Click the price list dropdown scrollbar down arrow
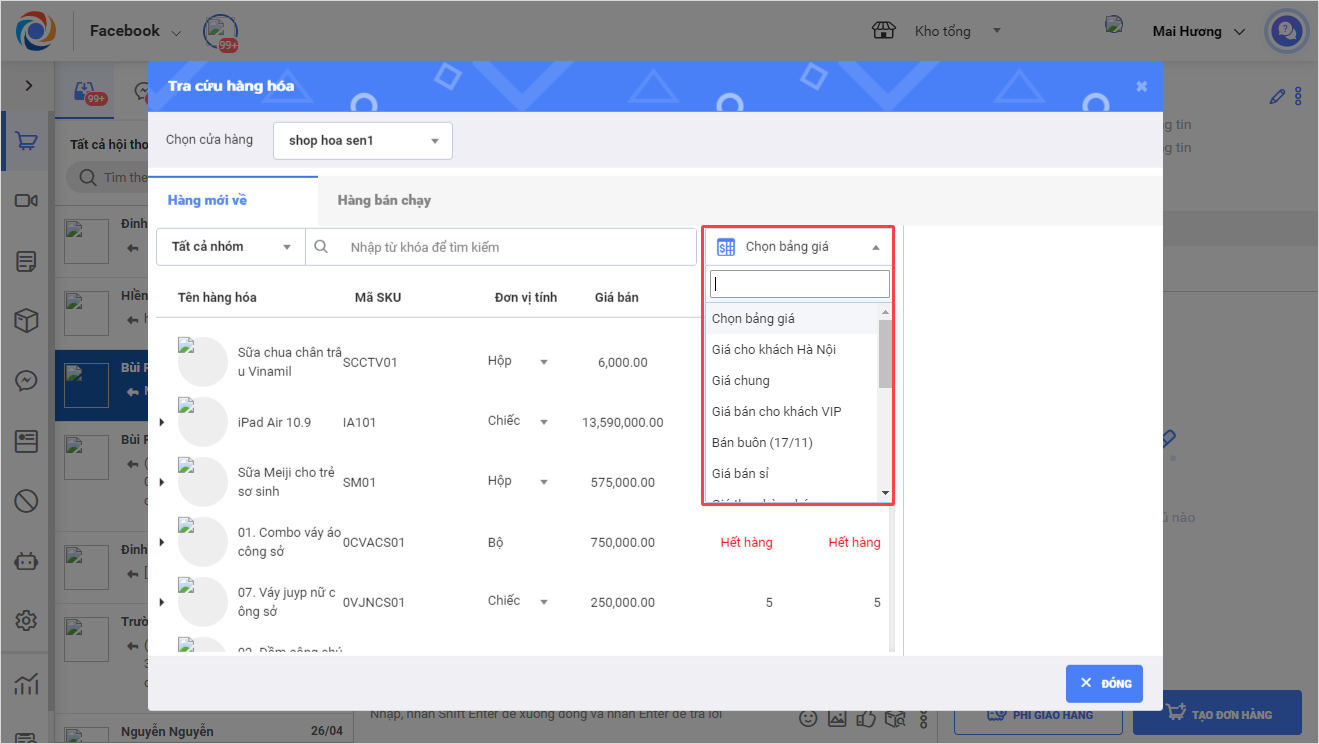This screenshot has height=744, width=1319. (885, 493)
